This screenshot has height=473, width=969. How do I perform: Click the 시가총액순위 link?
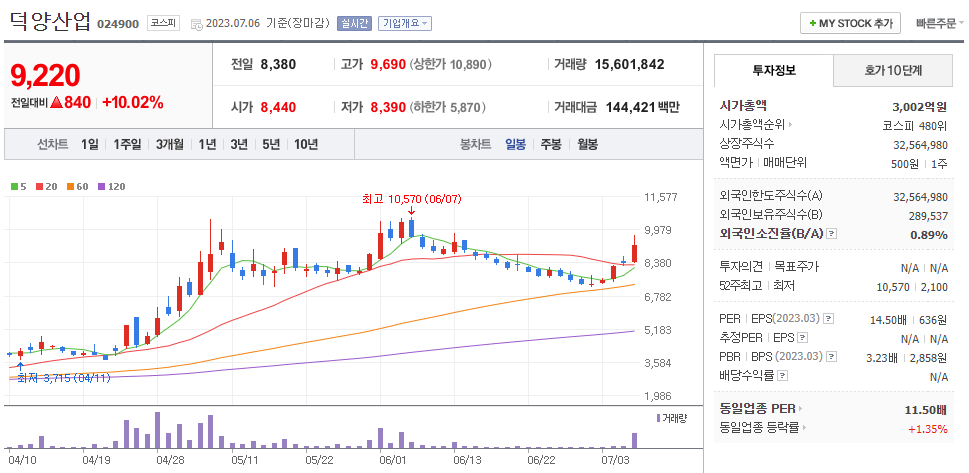tap(752, 125)
